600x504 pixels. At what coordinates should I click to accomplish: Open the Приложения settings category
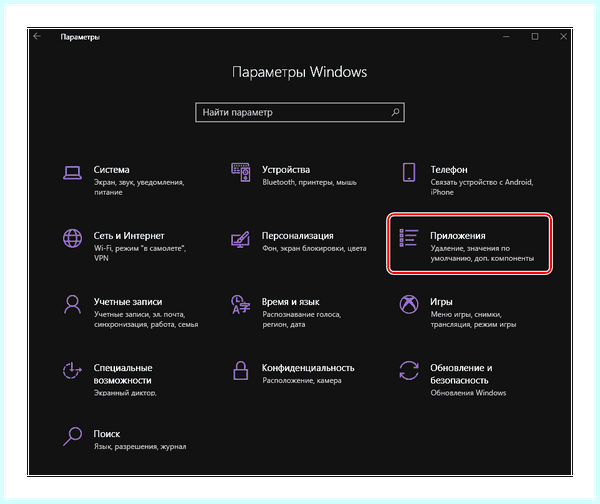[x=470, y=243]
